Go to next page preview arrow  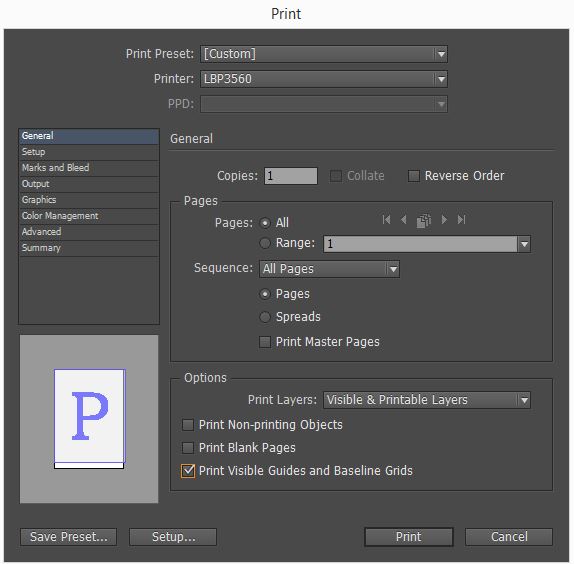point(444,220)
